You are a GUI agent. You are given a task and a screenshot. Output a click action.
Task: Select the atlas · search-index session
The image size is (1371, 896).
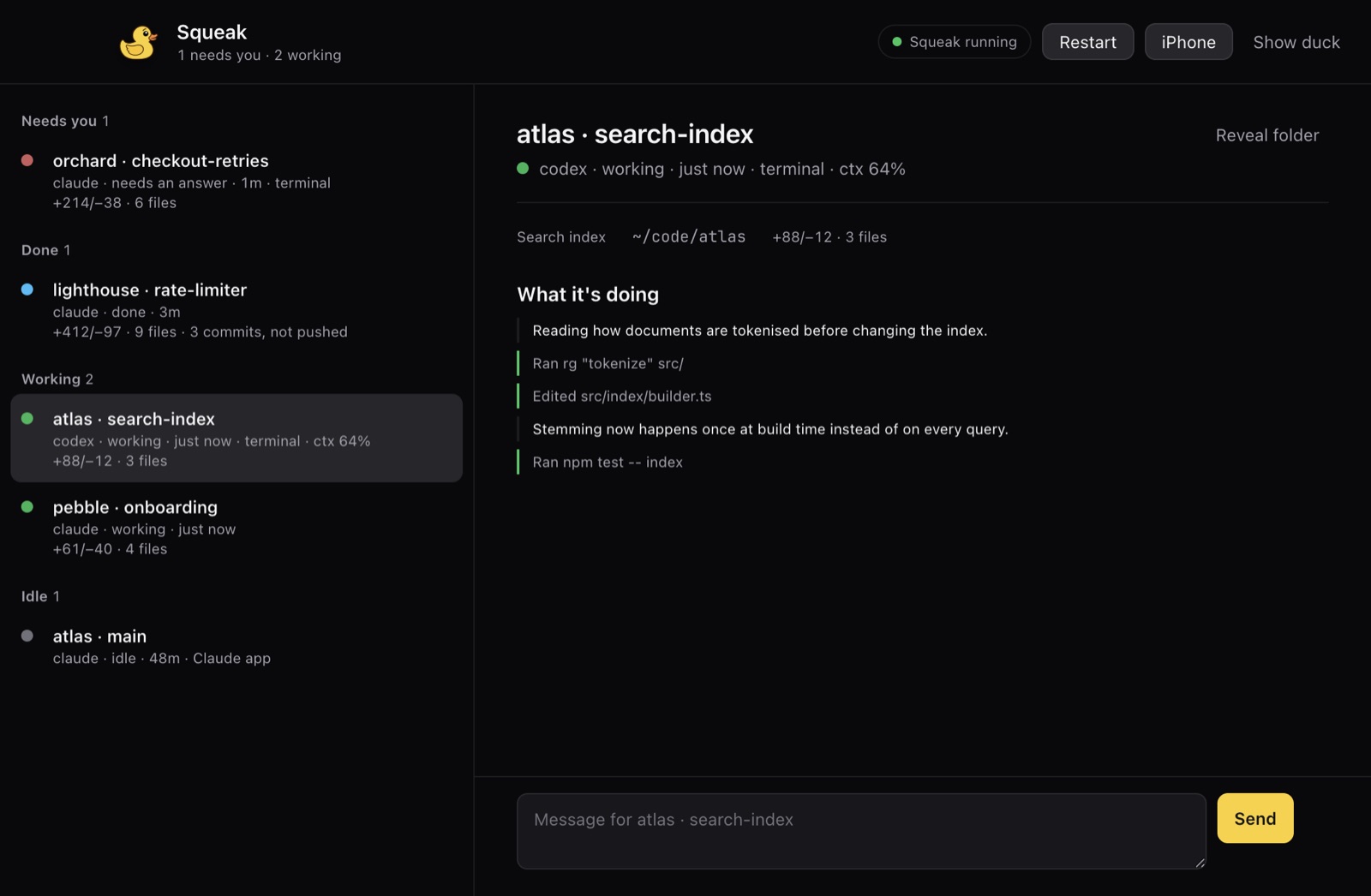pos(236,439)
